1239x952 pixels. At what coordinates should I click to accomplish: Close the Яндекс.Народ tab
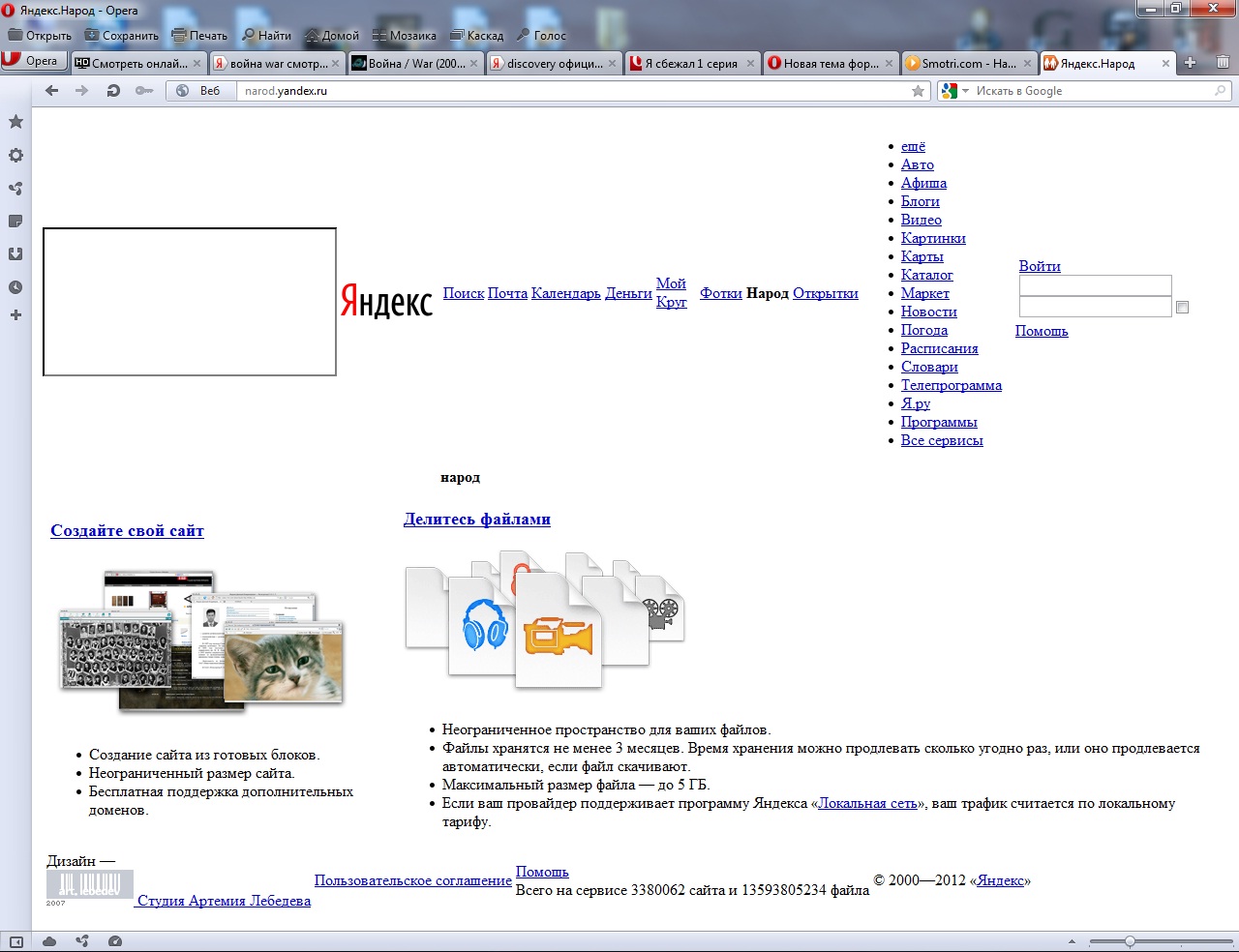1165,64
